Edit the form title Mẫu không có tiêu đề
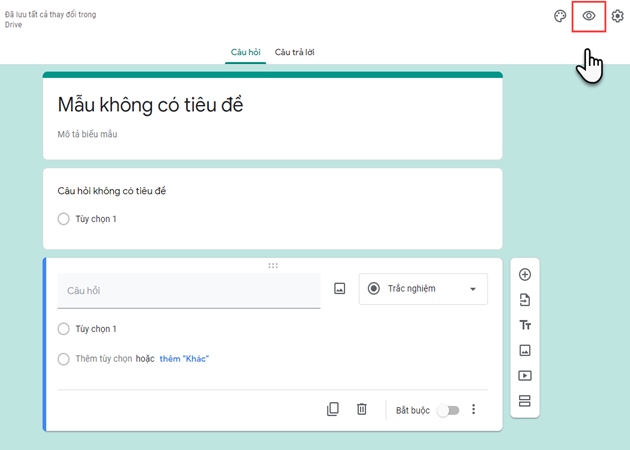630x450 pixels. (150, 105)
